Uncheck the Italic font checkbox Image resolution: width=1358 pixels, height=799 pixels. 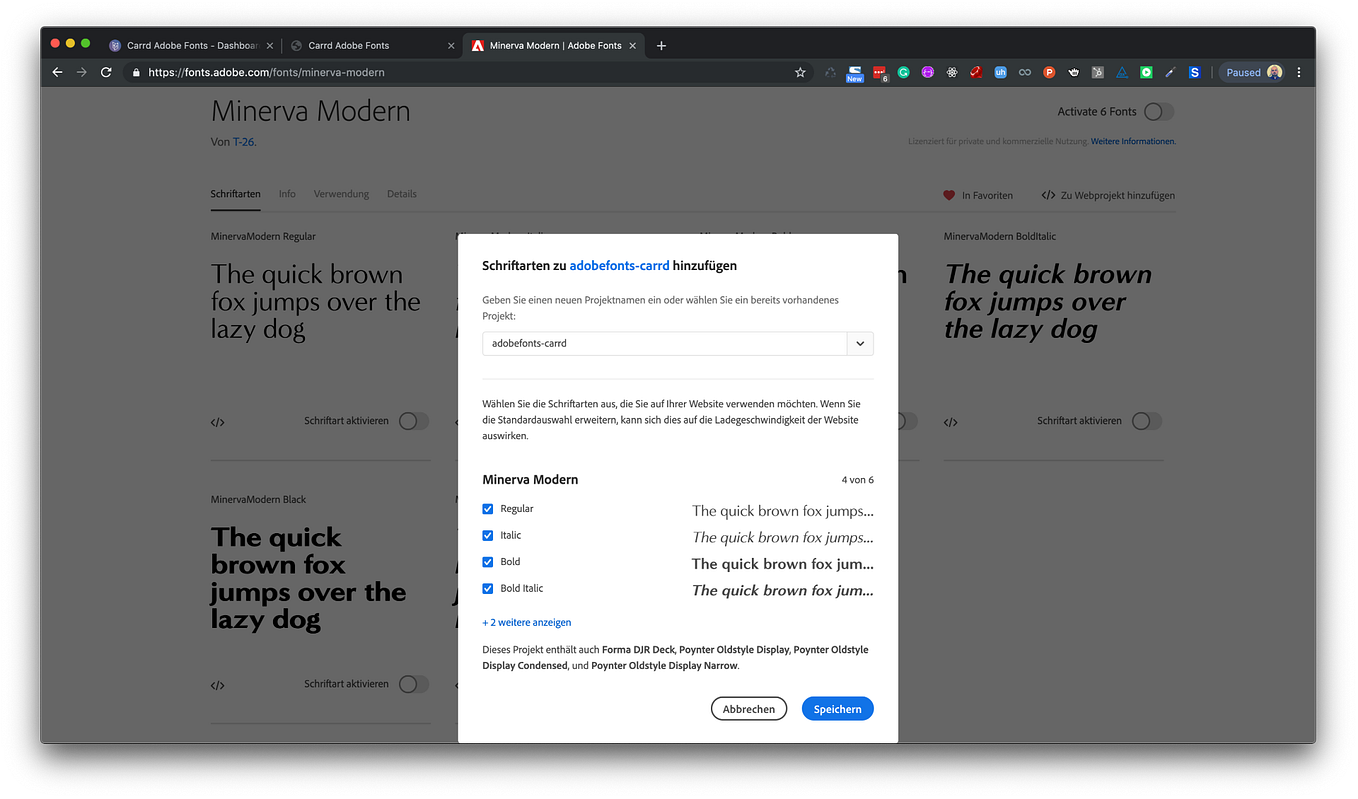tap(488, 535)
